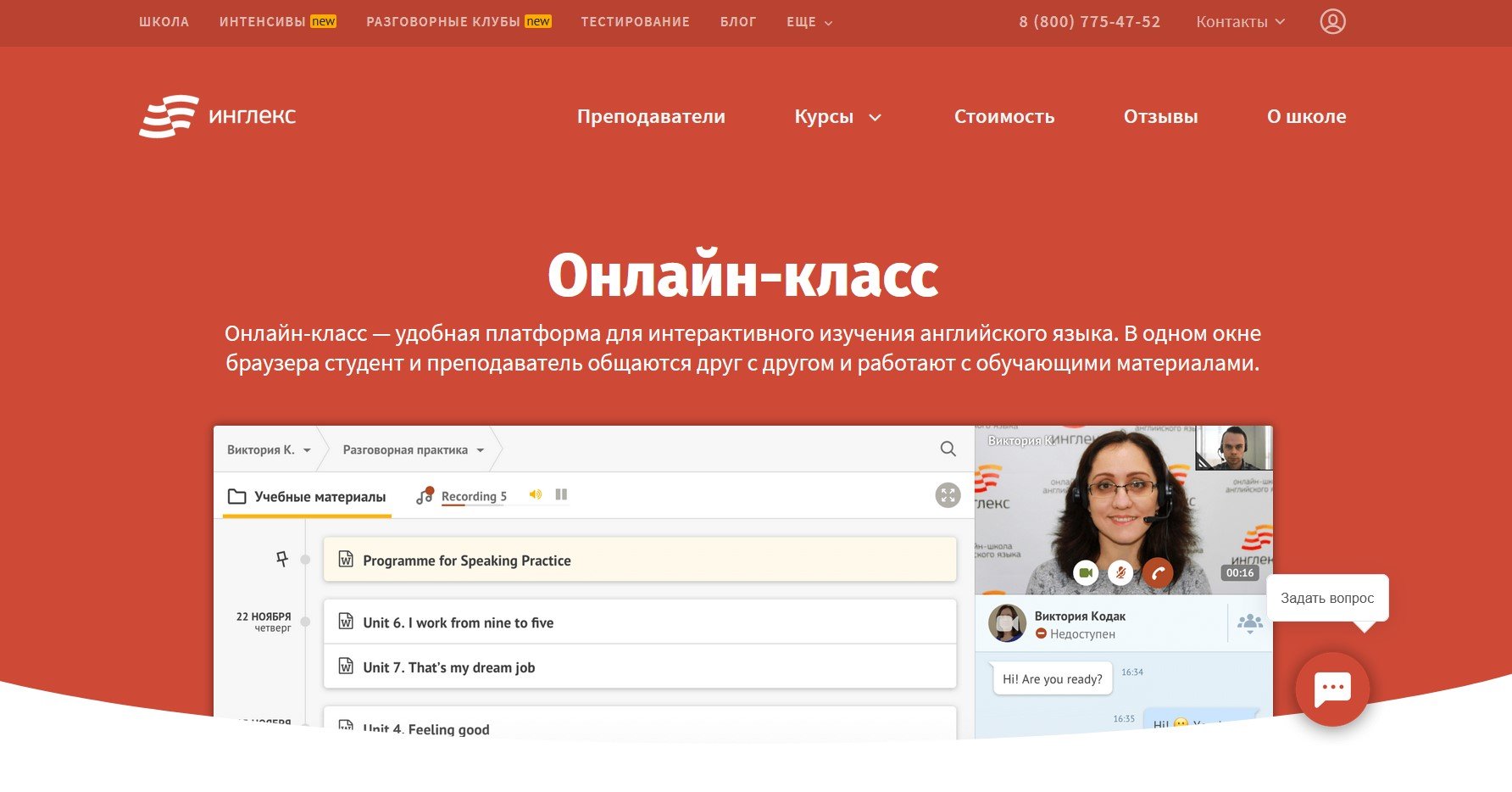Toggle the green video camera button
The height and width of the screenshot is (792, 1512).
pos(1086,573)
